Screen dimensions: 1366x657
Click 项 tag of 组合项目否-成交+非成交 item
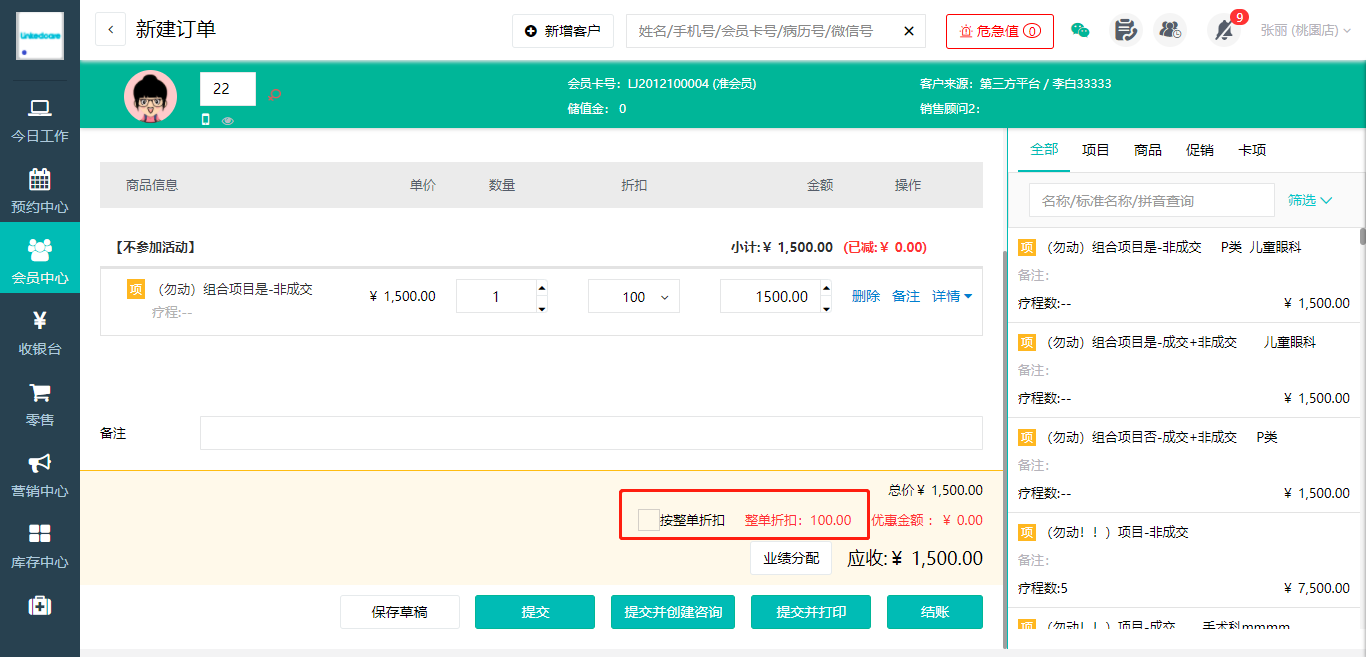pos(1027,437)
